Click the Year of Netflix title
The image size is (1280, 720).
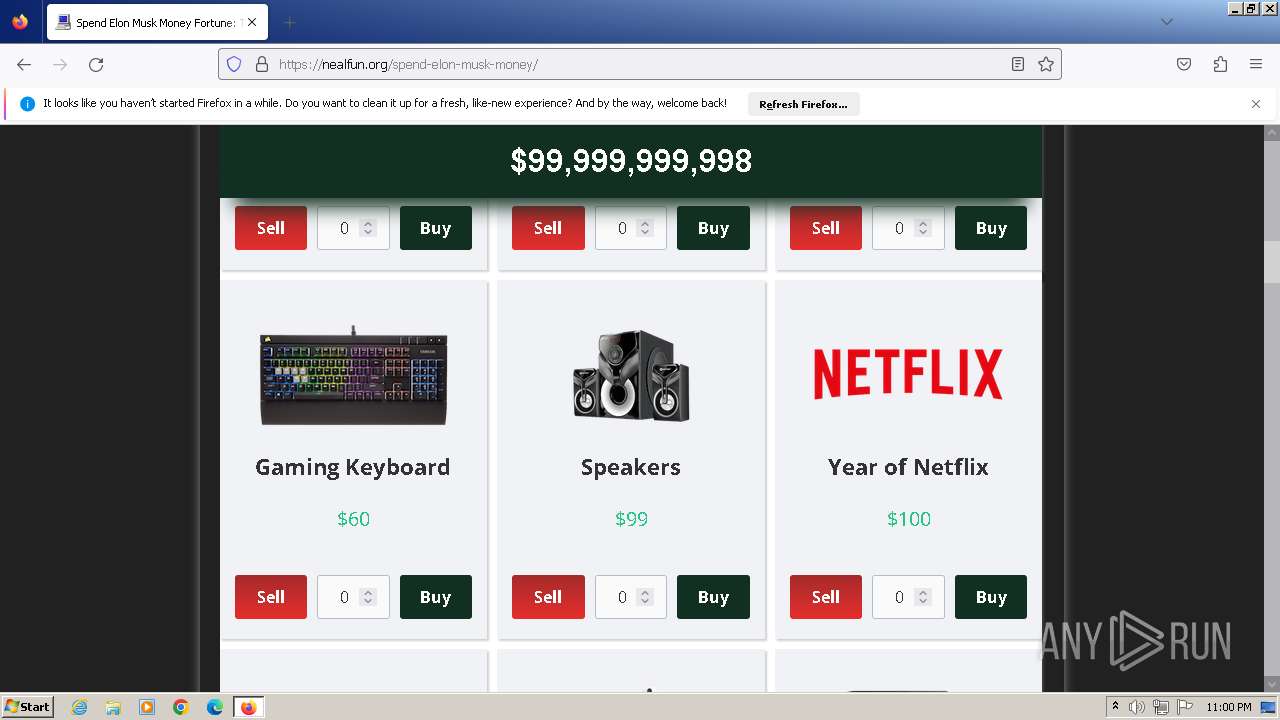coord(908,467)
